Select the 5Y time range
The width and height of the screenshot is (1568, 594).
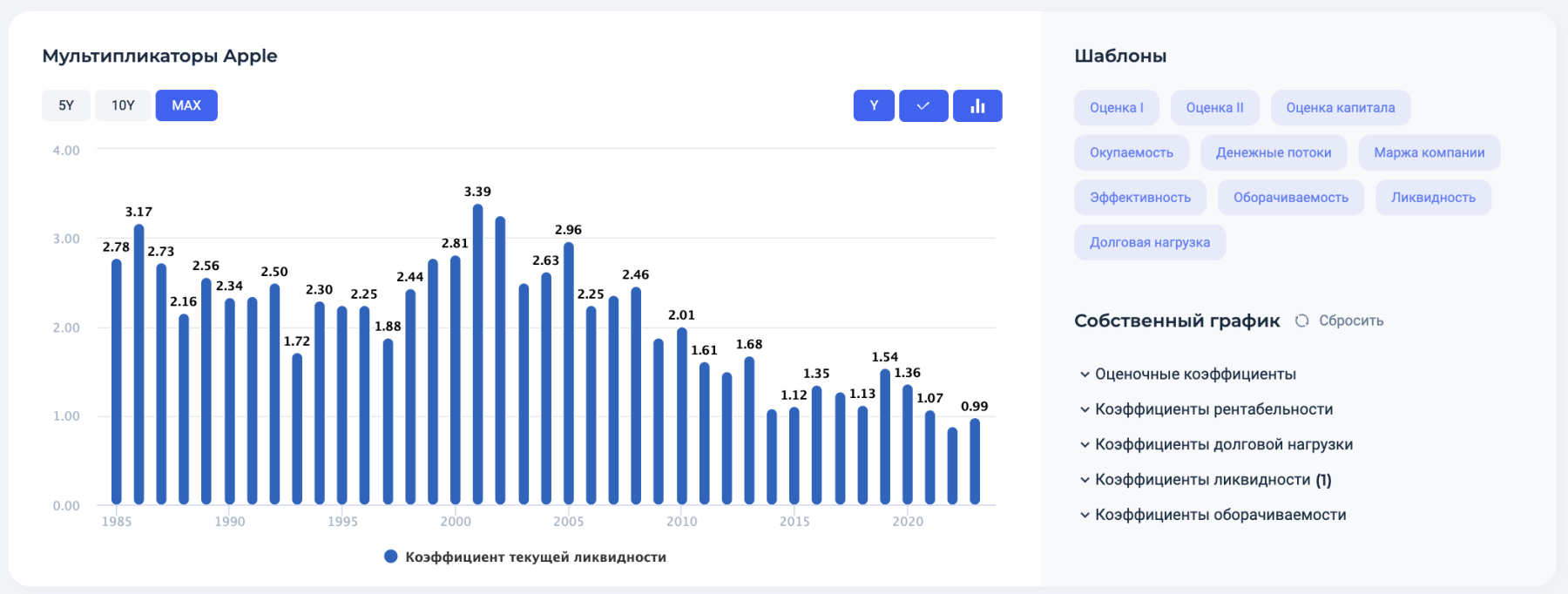click(x=66, y=105)
